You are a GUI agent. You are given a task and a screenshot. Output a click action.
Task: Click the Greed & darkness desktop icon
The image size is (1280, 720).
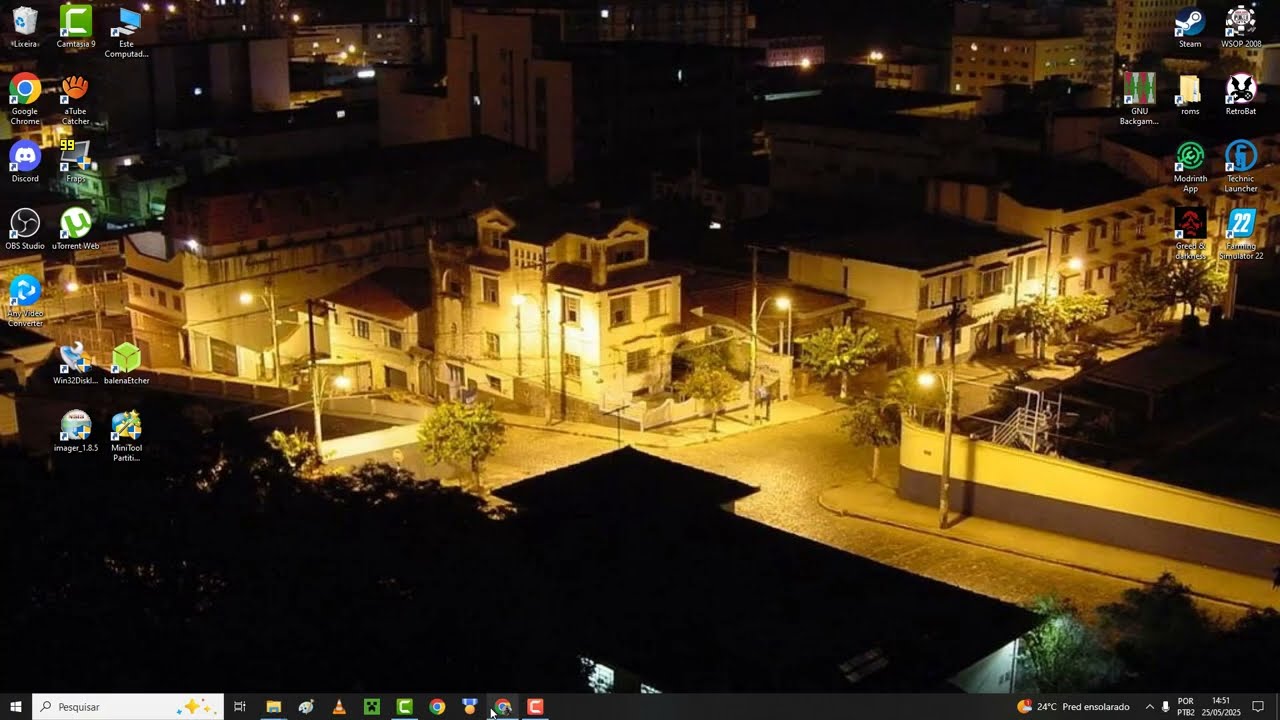[x=1190, y=234]
